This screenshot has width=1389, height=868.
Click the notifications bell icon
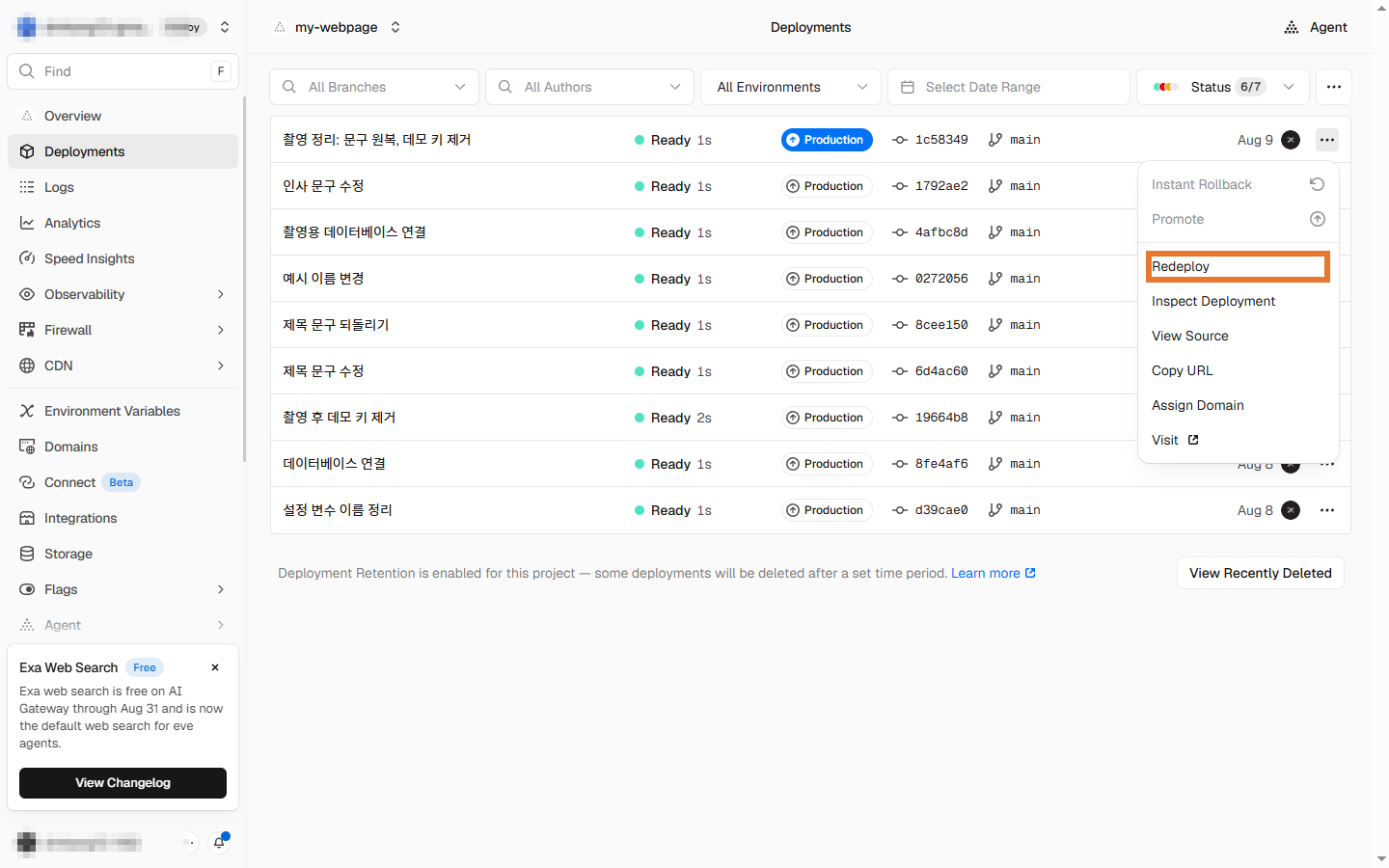coord(219,842)
